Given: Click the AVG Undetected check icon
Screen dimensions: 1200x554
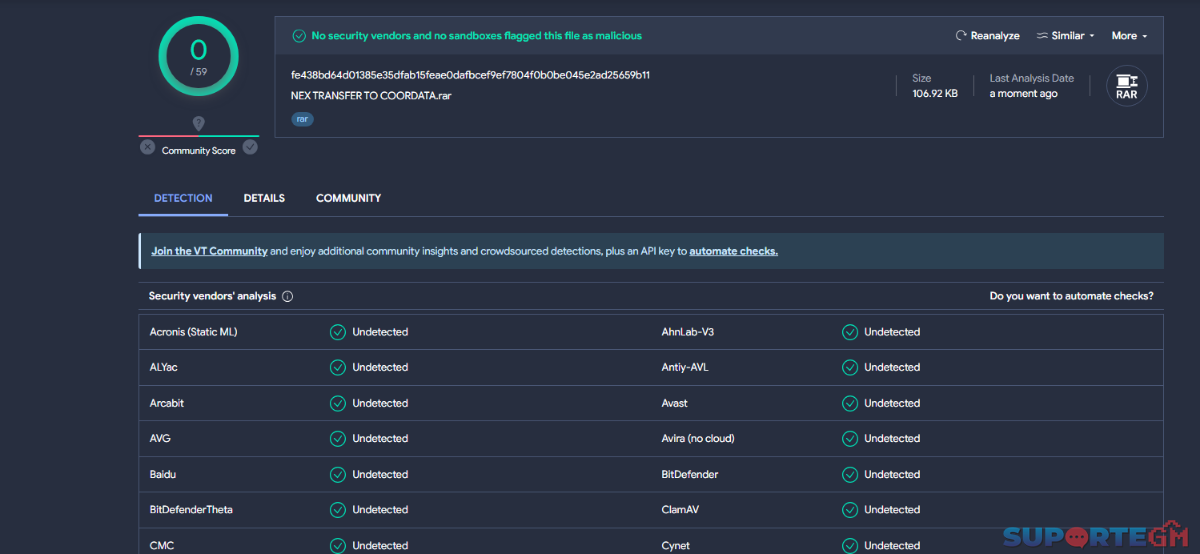Looking at the screenshot, I should click(x=338, y=438).
